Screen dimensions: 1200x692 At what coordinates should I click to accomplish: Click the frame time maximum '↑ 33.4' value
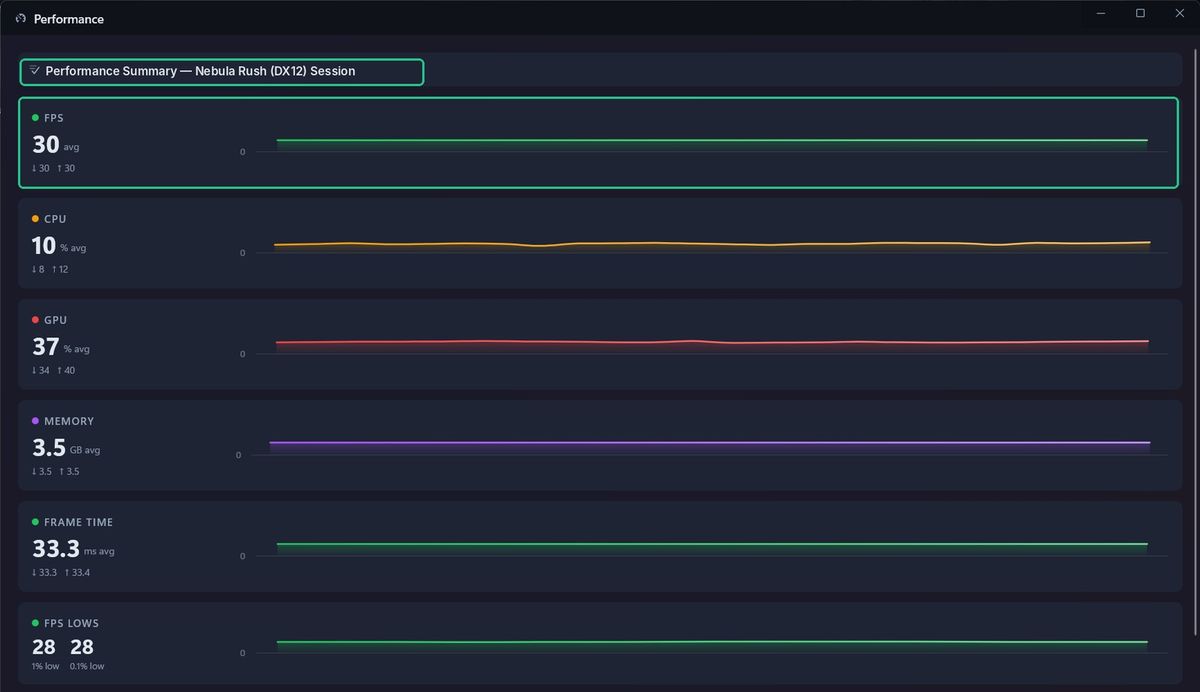77,572
